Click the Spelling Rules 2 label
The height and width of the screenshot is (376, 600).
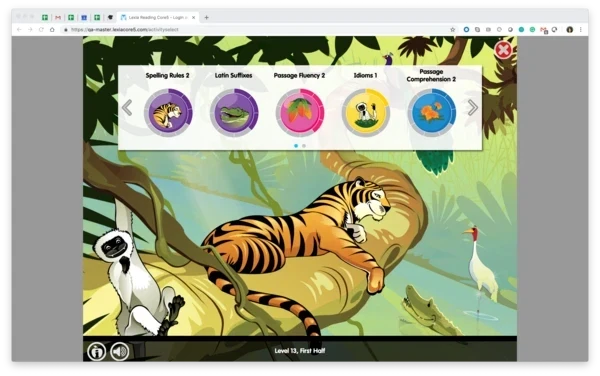click(168, 75)
